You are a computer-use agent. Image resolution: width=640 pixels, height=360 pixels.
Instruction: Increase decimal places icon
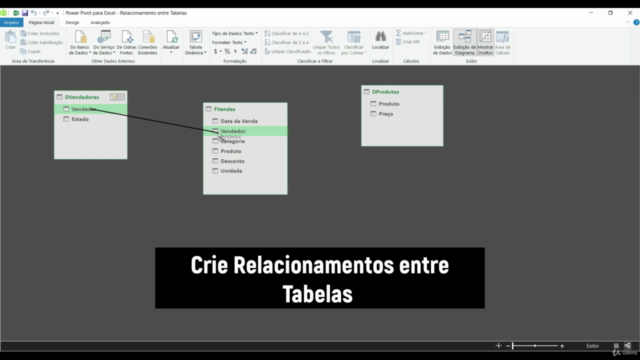(244, 51)
